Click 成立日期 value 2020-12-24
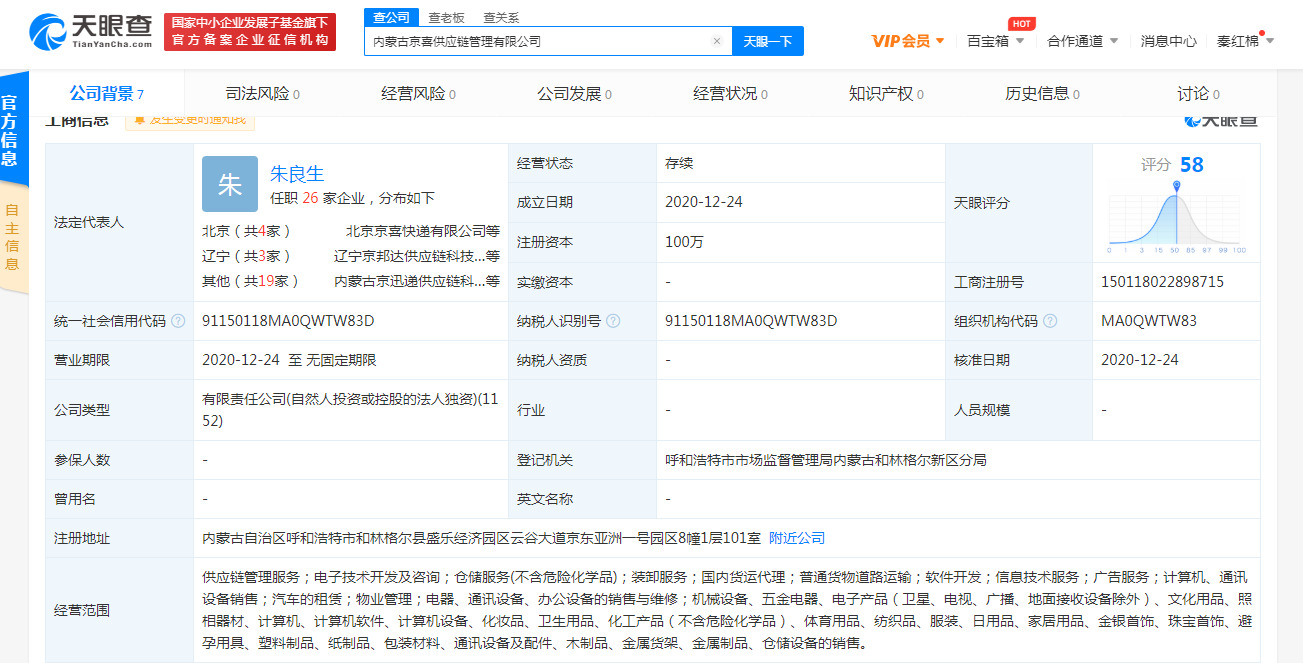The height and width of the screenshot is (663, 1303). 706,202
